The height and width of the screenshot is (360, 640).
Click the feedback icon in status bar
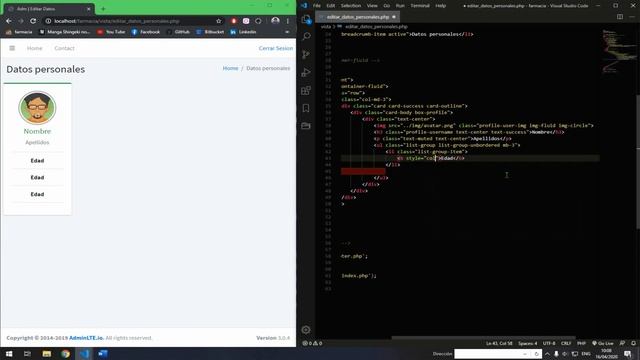(622, 343)
